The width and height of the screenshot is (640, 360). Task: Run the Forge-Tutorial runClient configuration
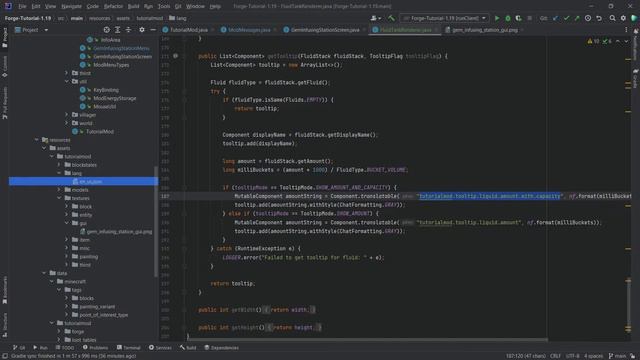(x=497, y=18)
